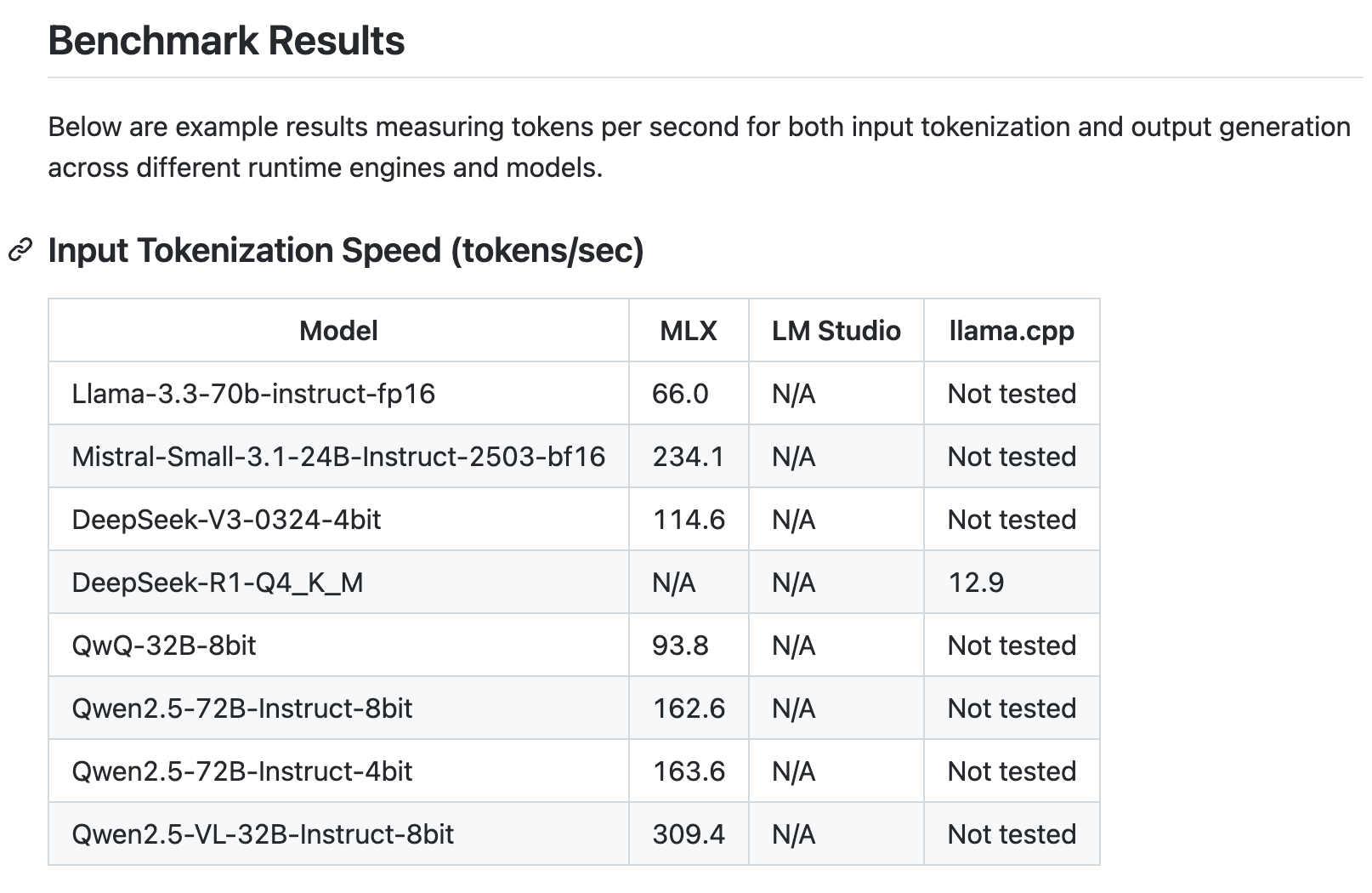
Task: Click the QwQ-32B-8bit model name
Action: tap(164, 646)
